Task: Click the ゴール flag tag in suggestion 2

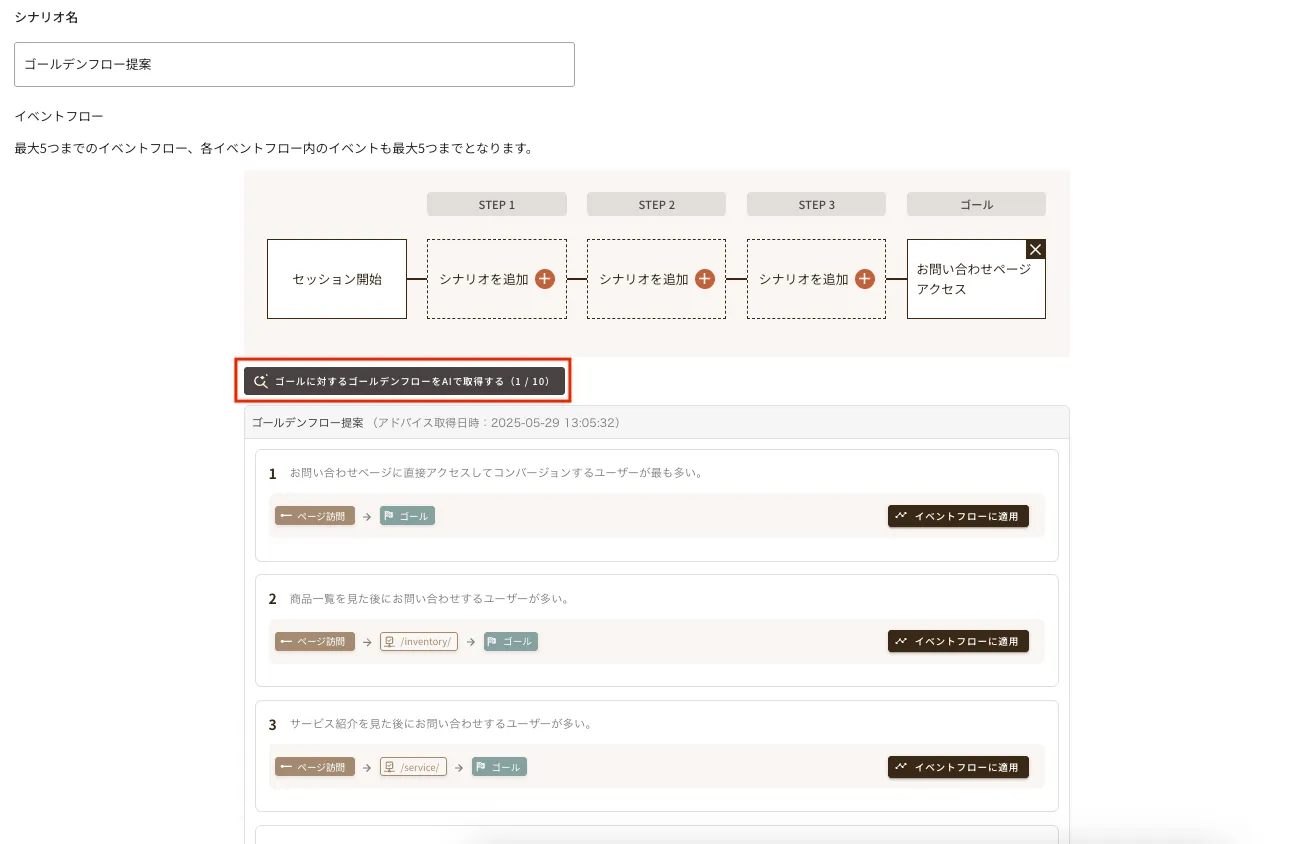Action: tap(511, 641)
